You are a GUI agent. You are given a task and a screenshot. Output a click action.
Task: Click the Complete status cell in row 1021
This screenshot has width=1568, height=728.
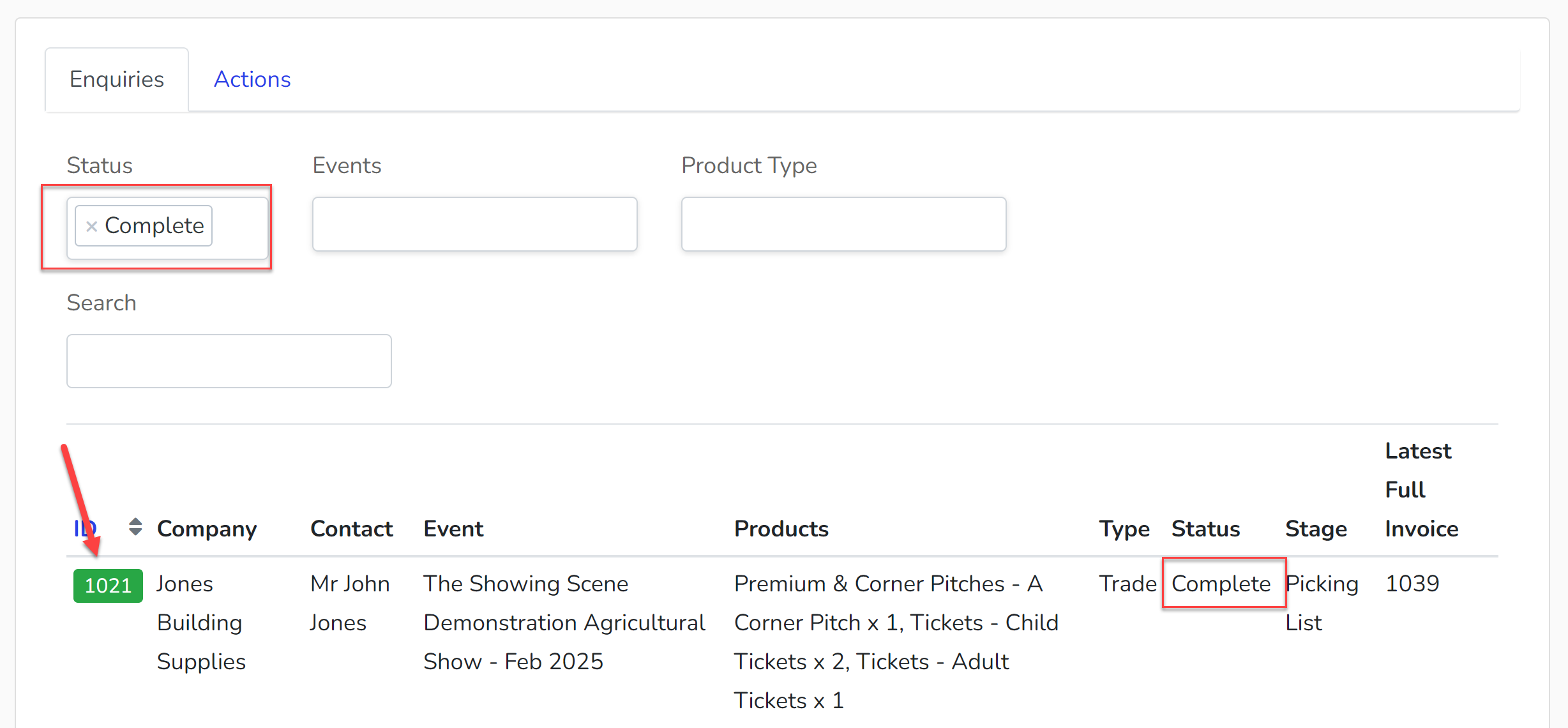click(x=1221, y=584)
